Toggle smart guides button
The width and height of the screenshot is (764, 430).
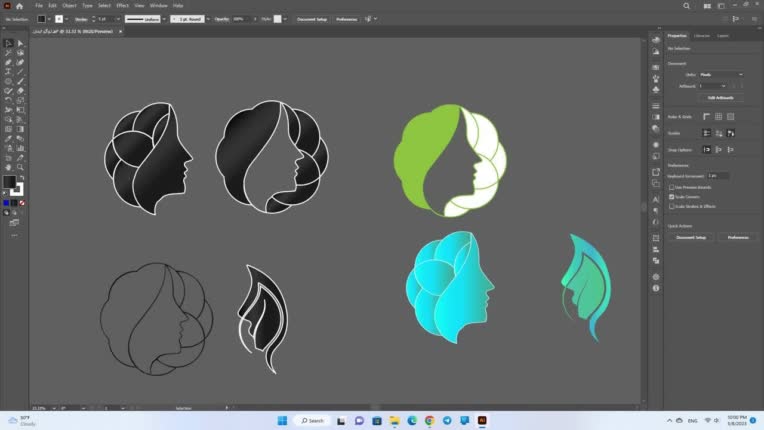point(730,133)
